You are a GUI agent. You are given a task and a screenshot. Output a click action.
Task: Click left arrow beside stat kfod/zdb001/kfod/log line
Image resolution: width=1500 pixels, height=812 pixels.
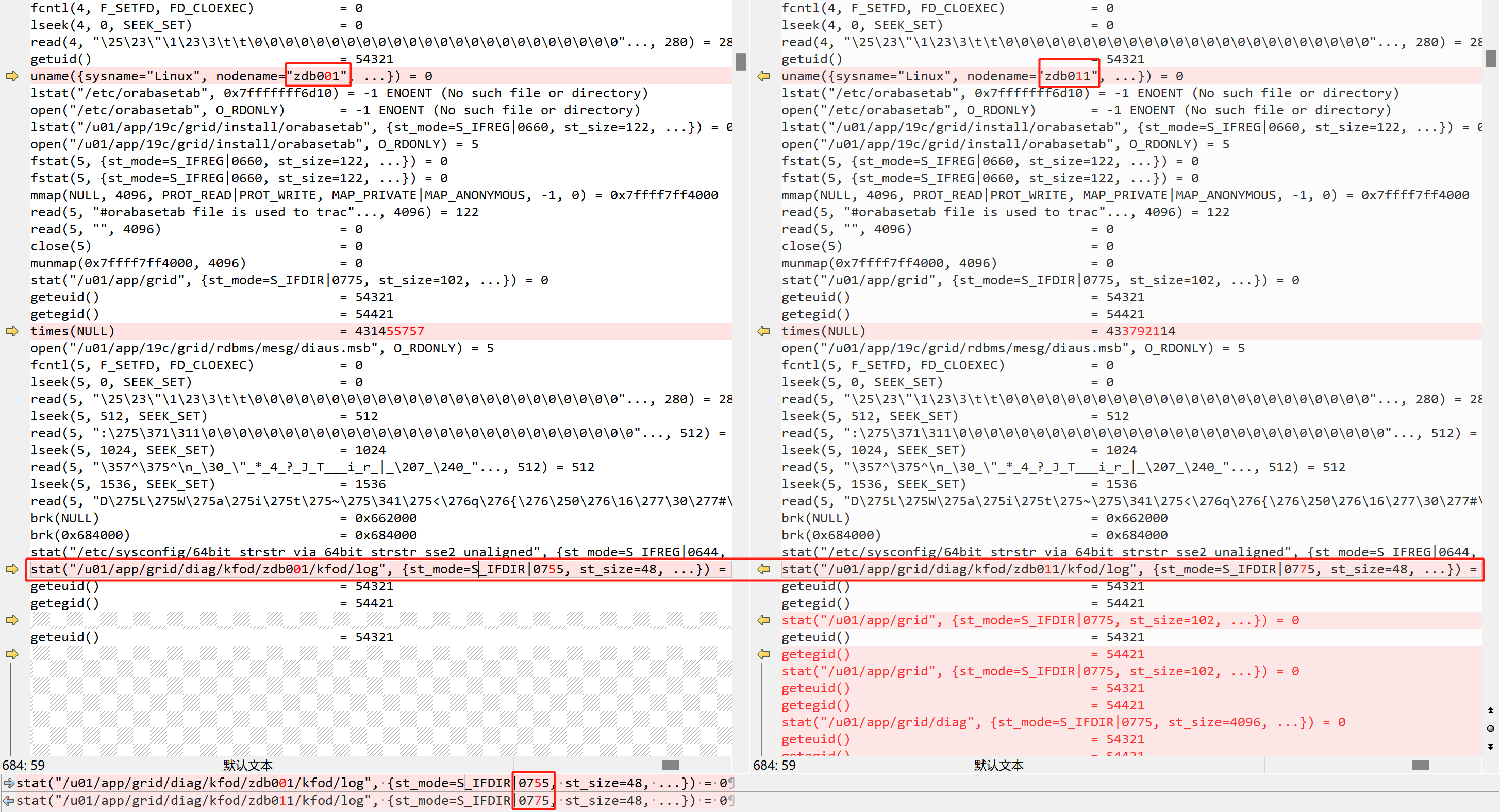(12, 569)
